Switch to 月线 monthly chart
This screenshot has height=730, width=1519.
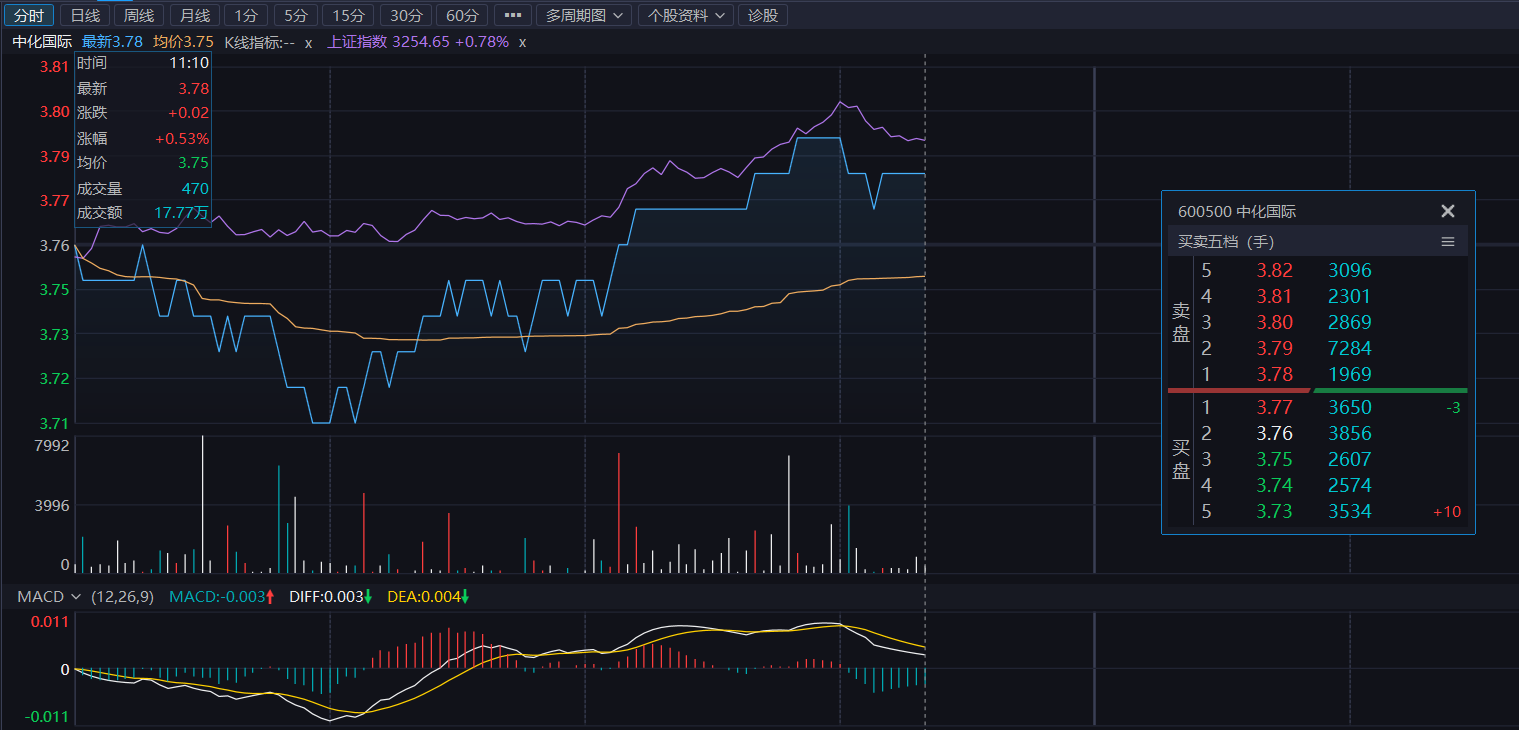pyautogui.click(x=195, y=15)
